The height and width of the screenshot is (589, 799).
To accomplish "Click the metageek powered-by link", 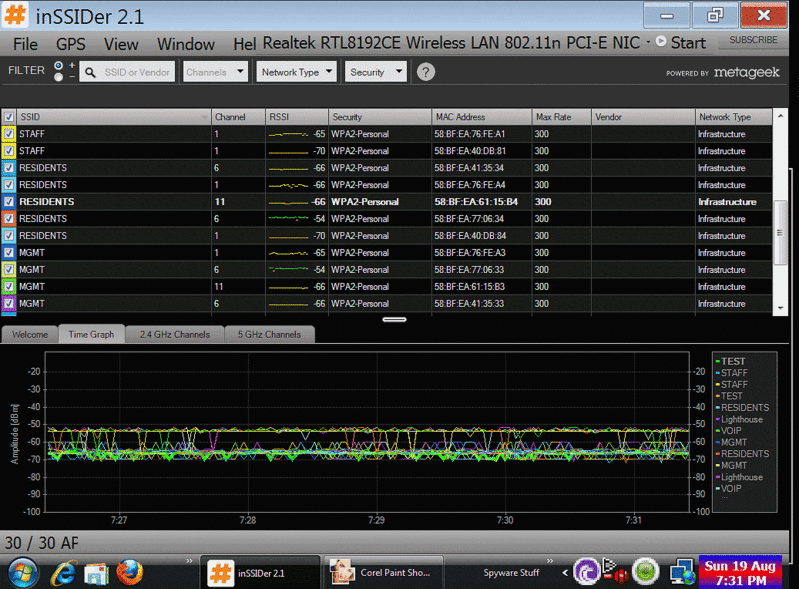I will [x=747, y=72].
